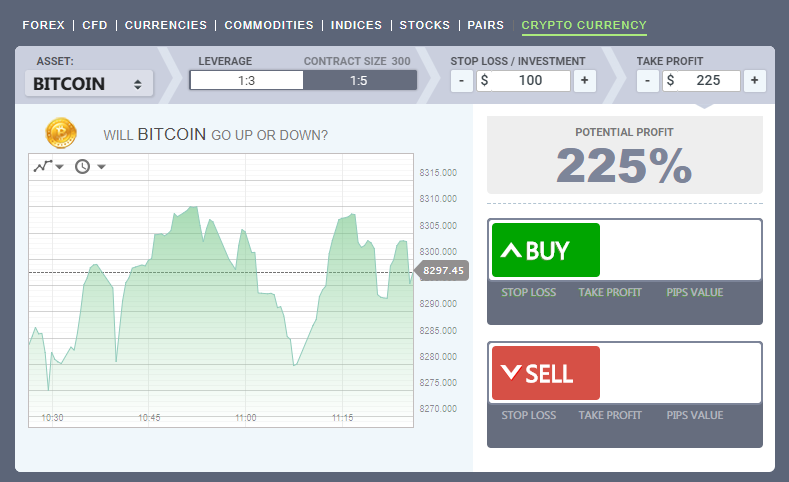
Task: Go to the INDICES tab
Action: point(356,25)
